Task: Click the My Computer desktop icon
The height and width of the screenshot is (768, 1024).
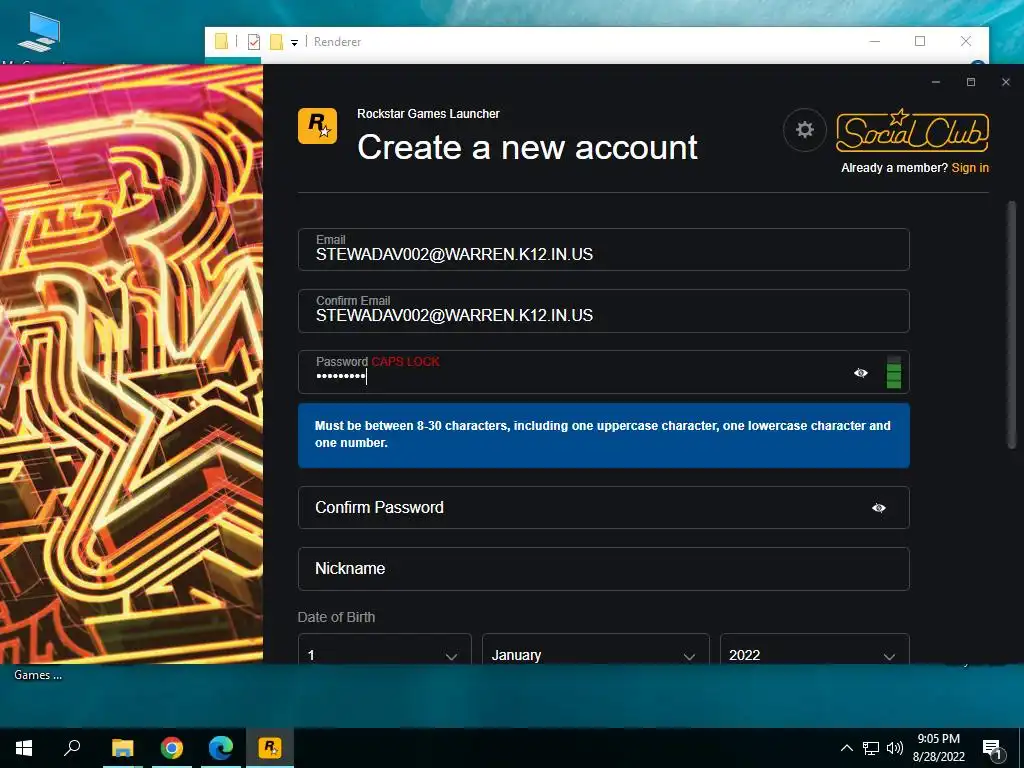Action: (x=39, y=33)
